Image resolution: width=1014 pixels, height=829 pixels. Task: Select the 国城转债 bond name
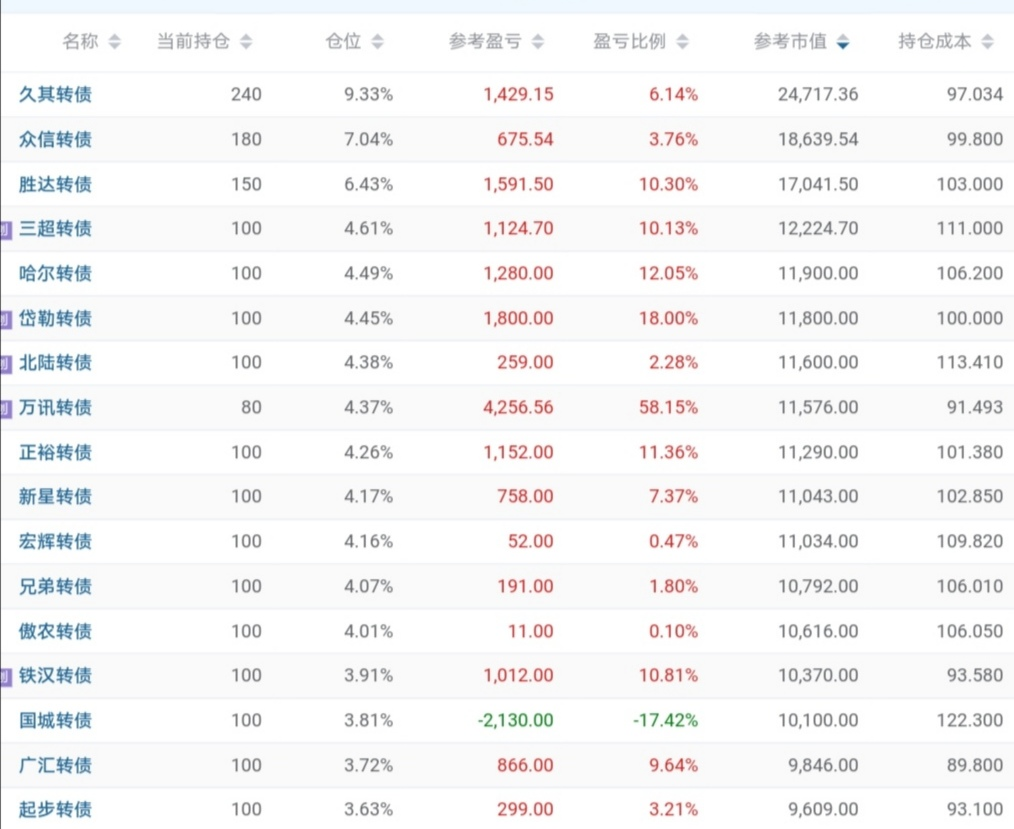[56, 720]
